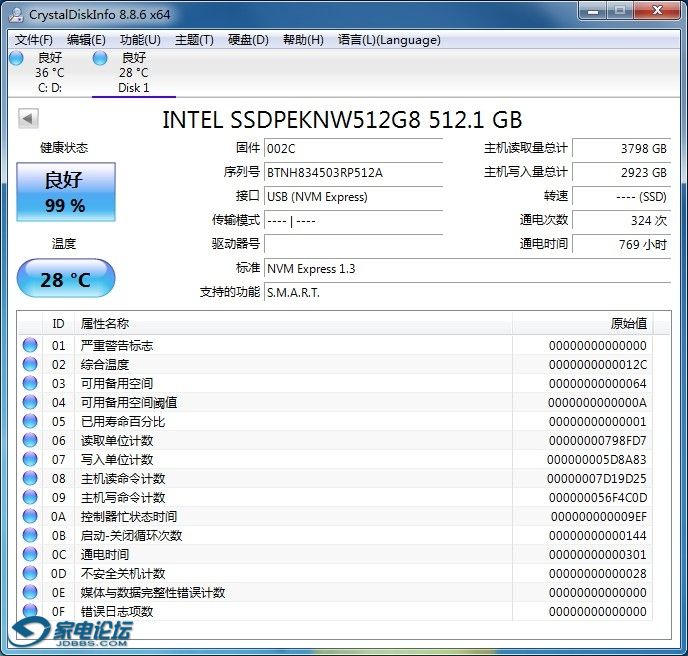
Task: Click the status orb for row 04
Action: (30, 402)
